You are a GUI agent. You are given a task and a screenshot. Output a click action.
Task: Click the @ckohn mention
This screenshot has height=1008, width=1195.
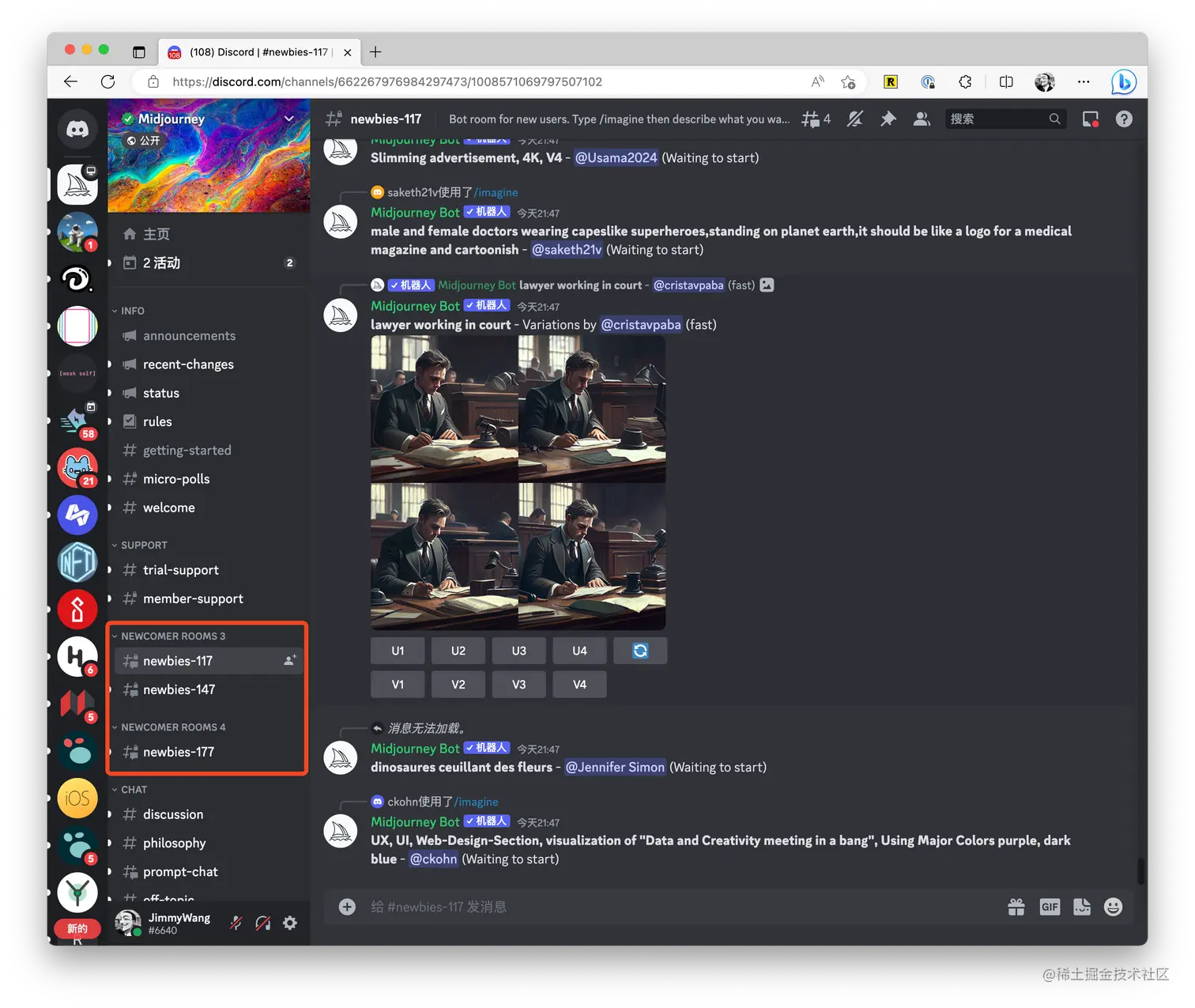tap(433, 859)
